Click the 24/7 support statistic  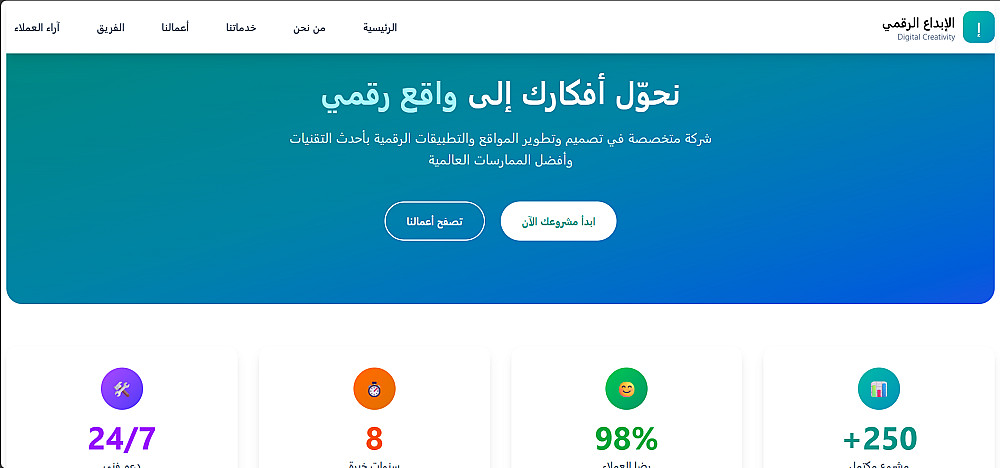coord(122,439)
